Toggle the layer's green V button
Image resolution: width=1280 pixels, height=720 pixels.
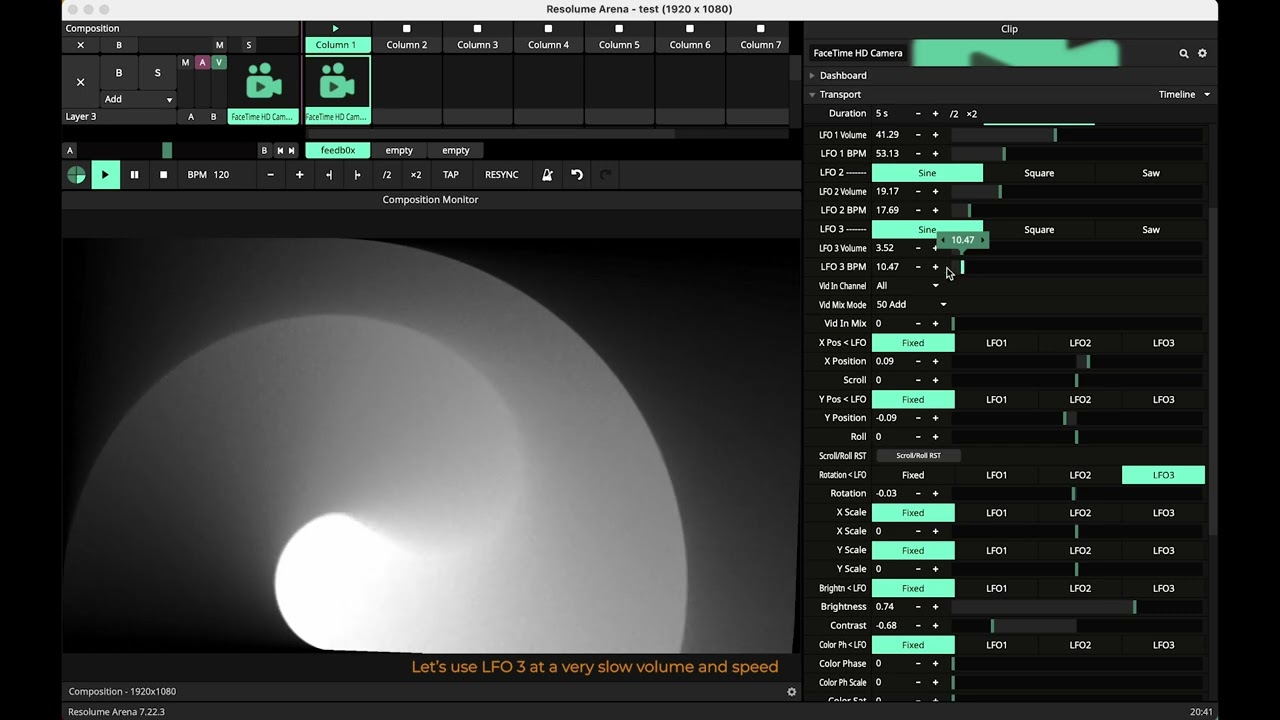point(219,62)
